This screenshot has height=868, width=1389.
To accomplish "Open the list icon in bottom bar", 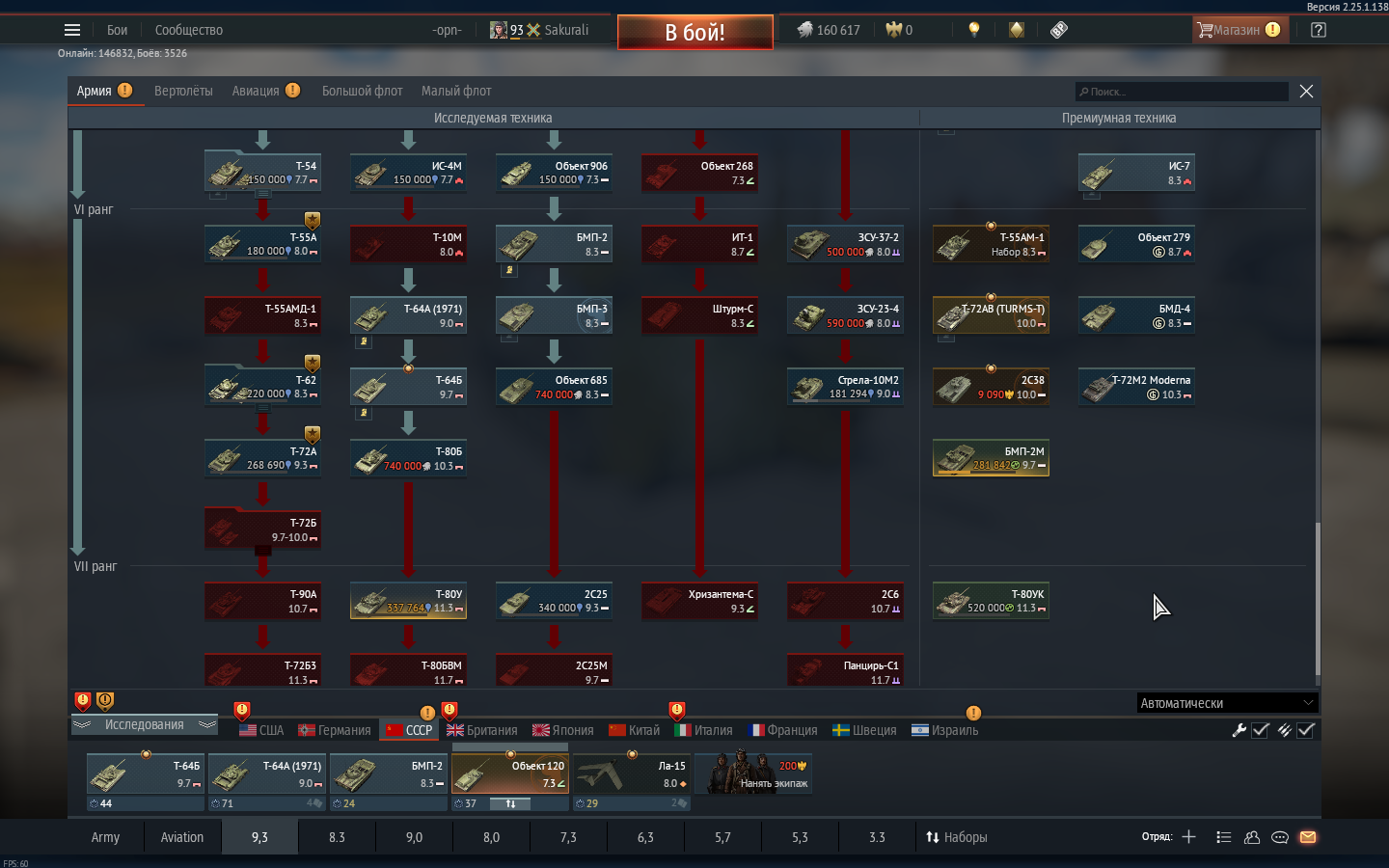I will 1224,837.
